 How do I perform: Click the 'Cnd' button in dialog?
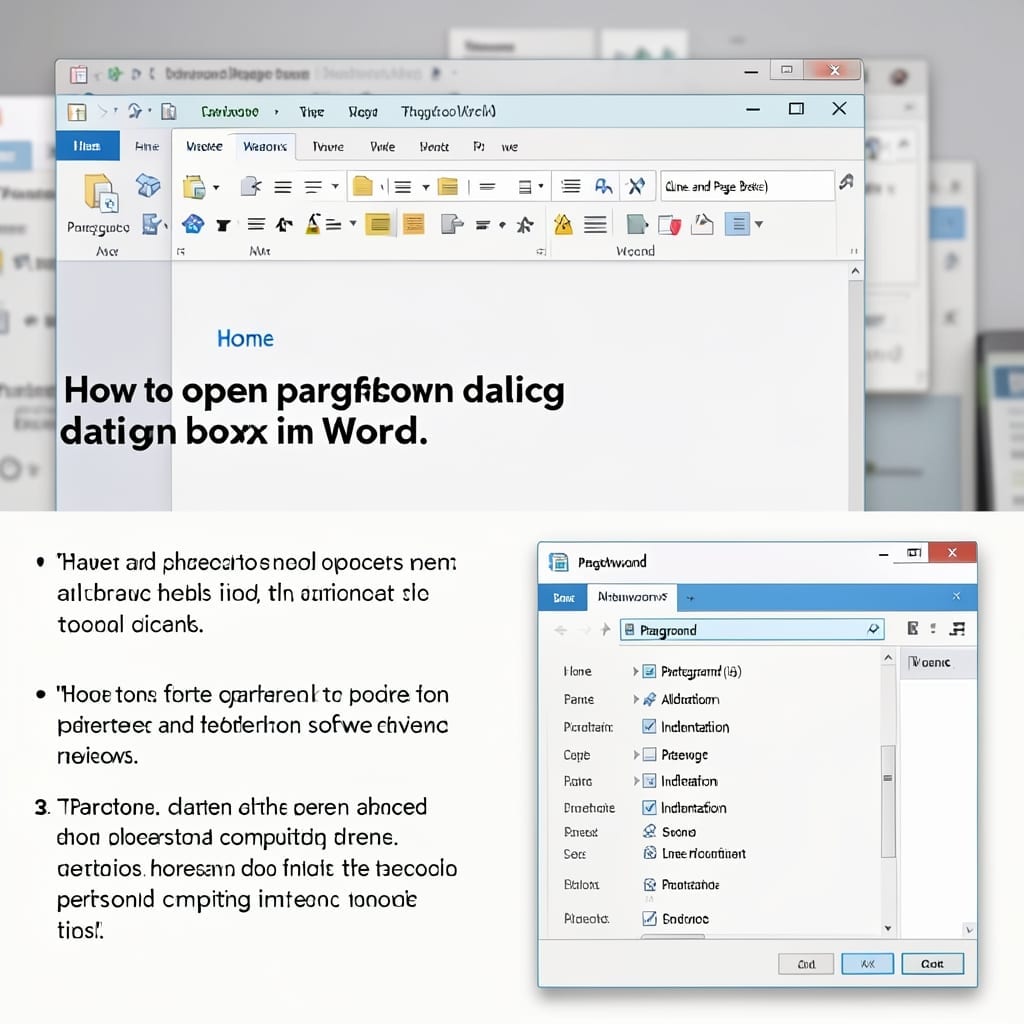click(806, 964)
